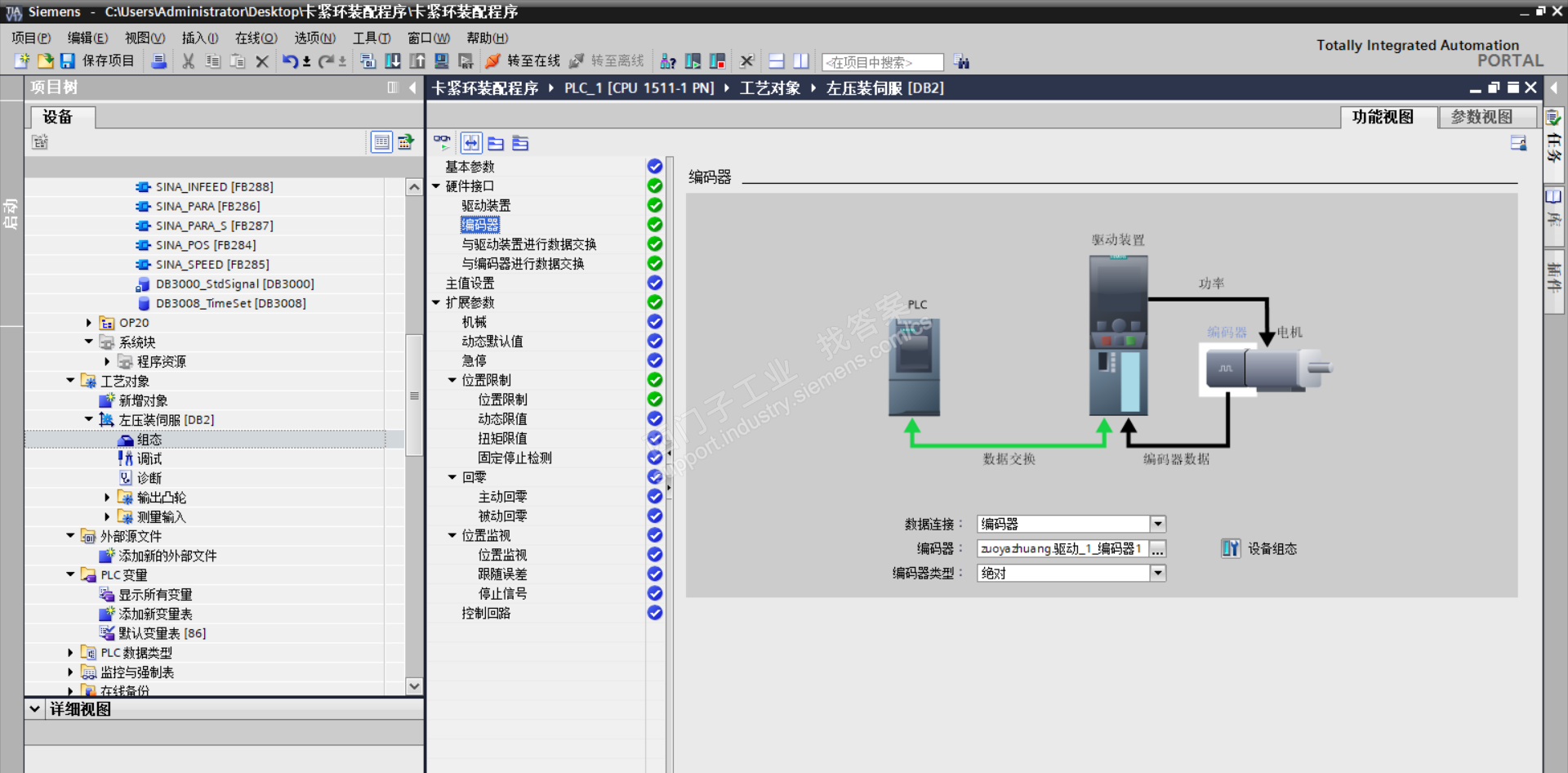1568x773 pixels.
Task: Select 与驱动装置进行数据交换 item
Action: pyautogui.click(x=528, y=244)
